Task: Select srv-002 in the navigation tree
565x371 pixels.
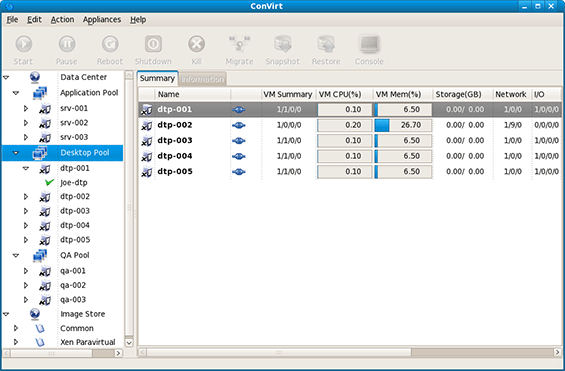Action: [x=74, y=123]
